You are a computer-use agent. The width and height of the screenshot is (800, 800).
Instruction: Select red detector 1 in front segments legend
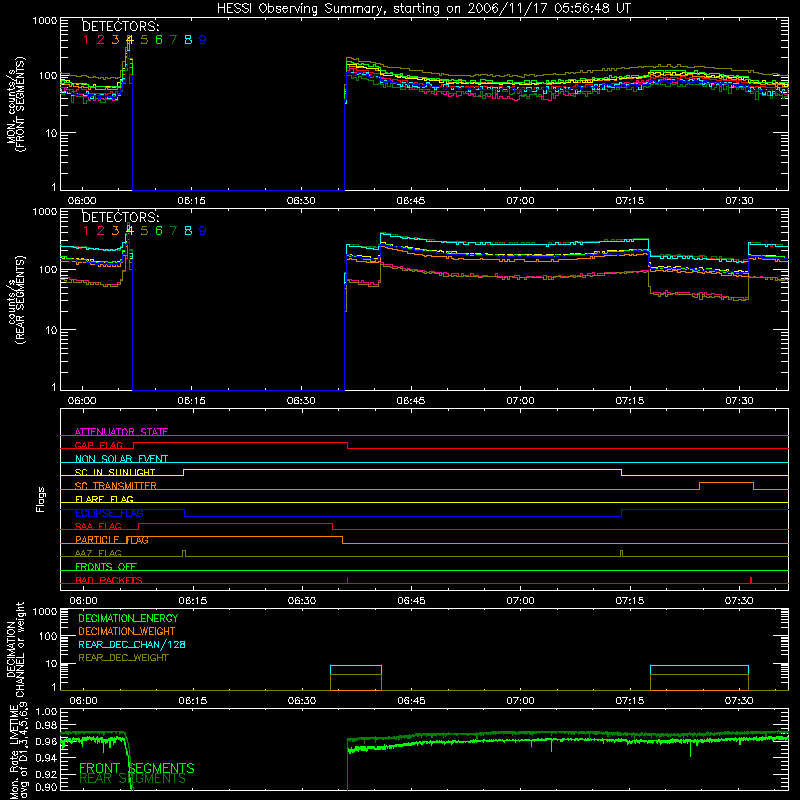[x=86, y=40]
